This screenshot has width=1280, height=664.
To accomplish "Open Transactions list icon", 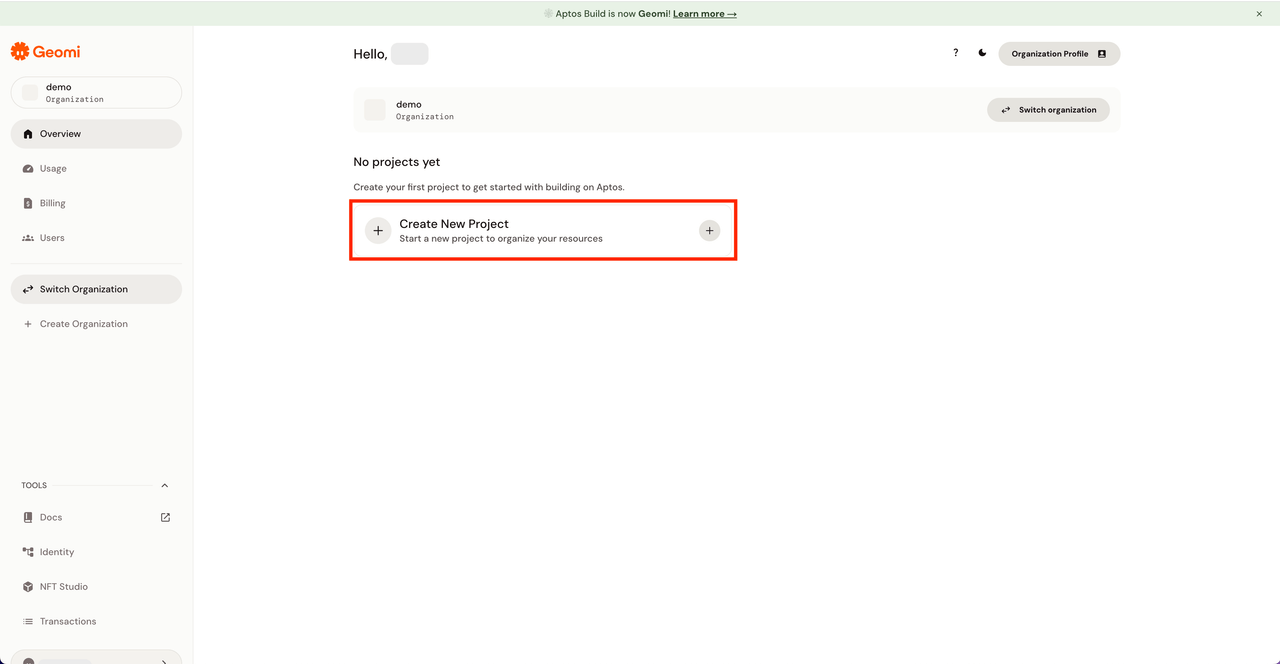I will (x=28, y=621).
